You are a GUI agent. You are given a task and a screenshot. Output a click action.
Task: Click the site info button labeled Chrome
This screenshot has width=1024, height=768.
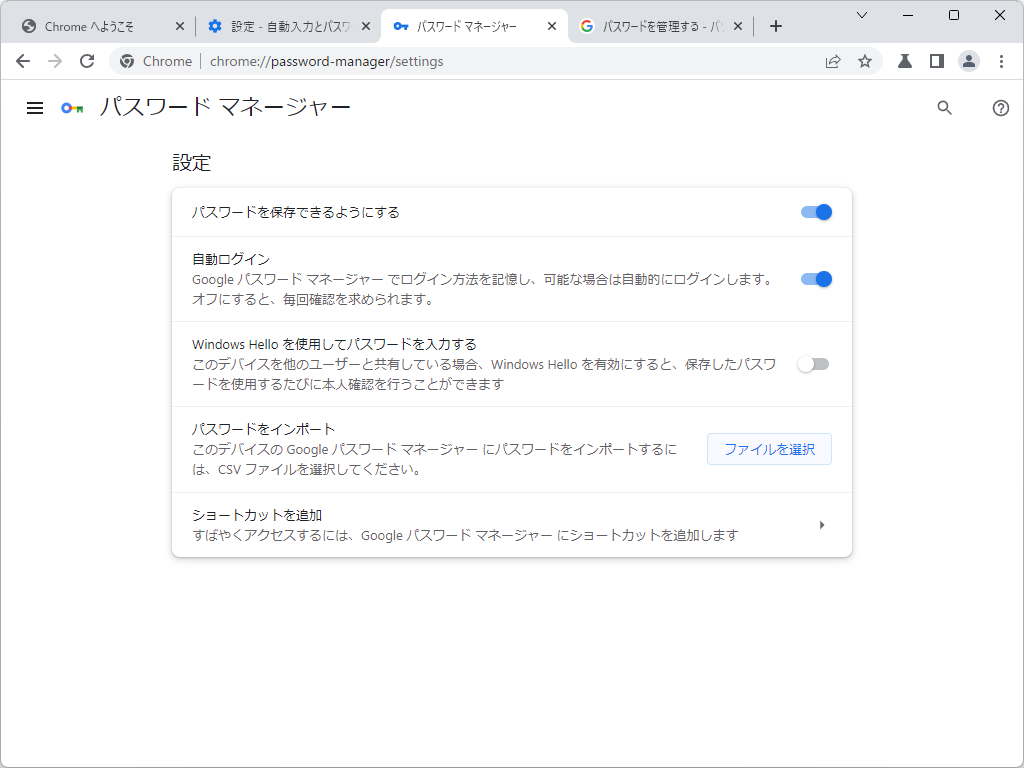pyautogui.click(x=155, y=61)
